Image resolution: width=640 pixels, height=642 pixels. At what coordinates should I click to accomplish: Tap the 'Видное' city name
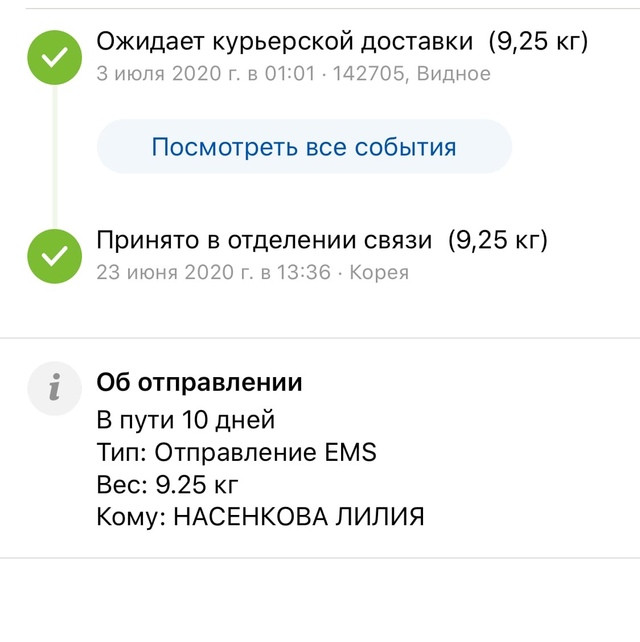tap(454, 74)
